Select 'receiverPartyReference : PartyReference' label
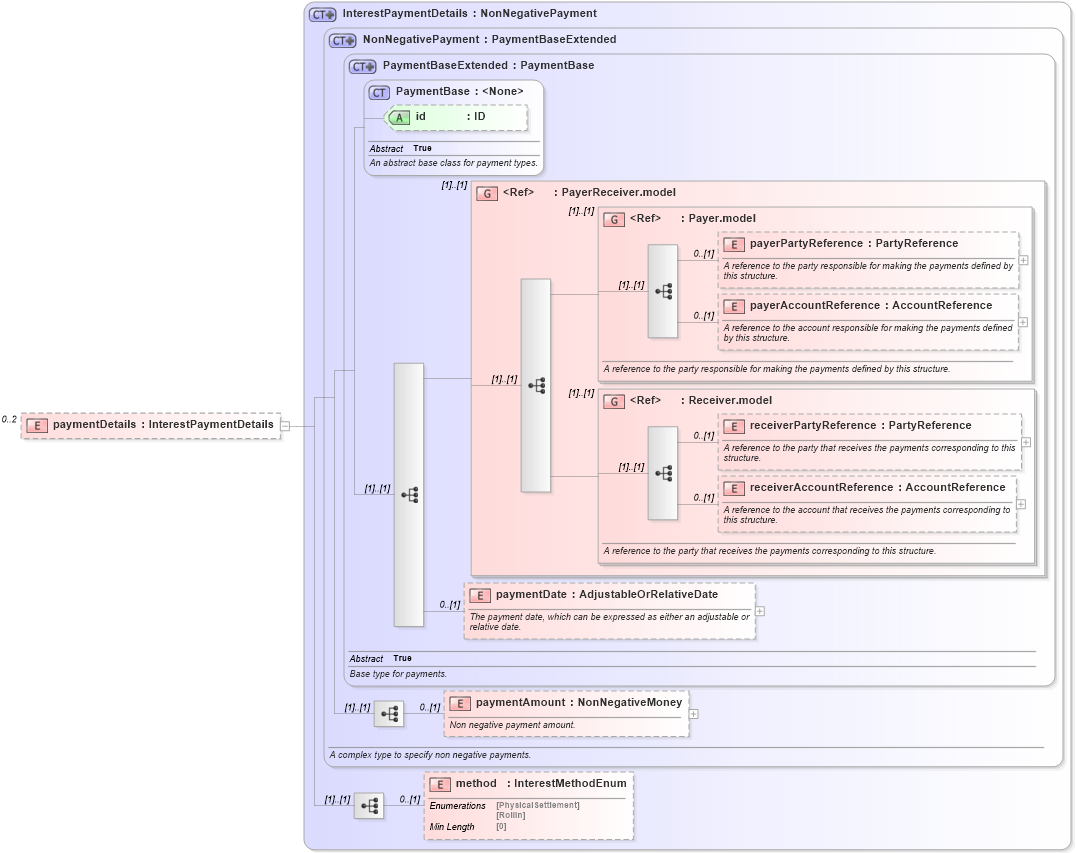The height and width of the screenshot is (853, 1076). [x=861, y=426]
